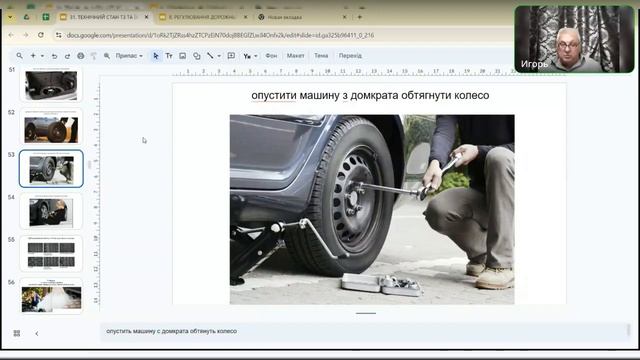Click the zoom magnifier tool icon
Screen dimensions: 640x360
pos(107,56)
